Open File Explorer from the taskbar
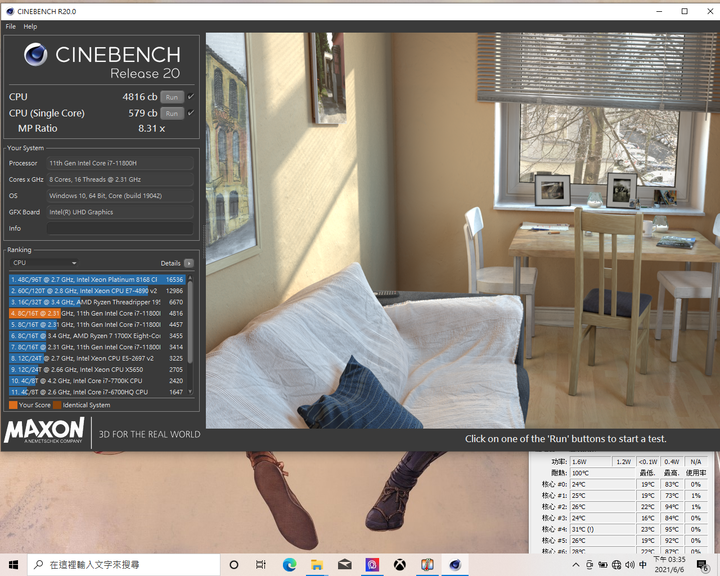The image size is (720, 576). pos(317,565)
